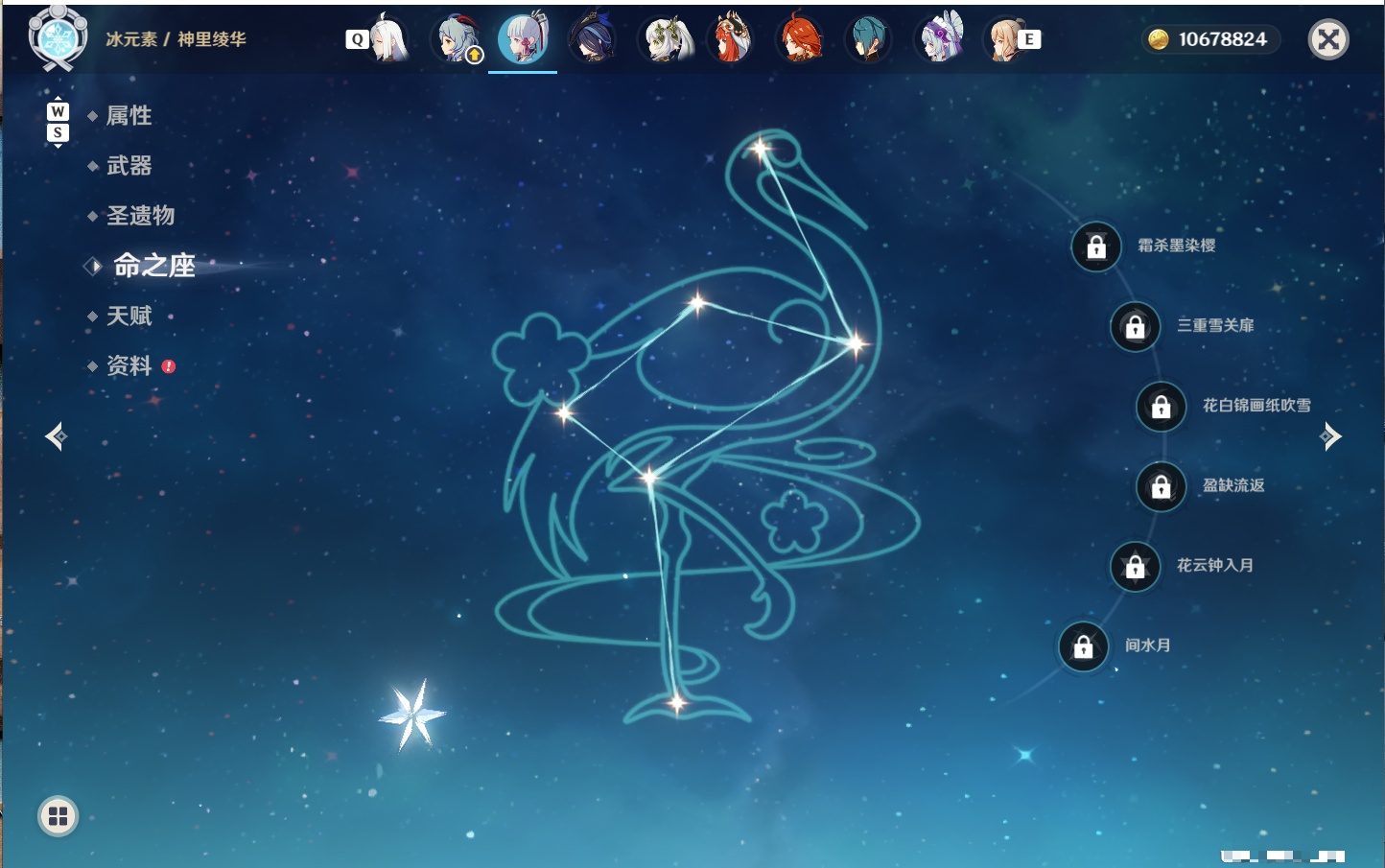Open the lock icon for 盈缺流返
This screenshot has height=868, width=1385.
point(1161,486)
